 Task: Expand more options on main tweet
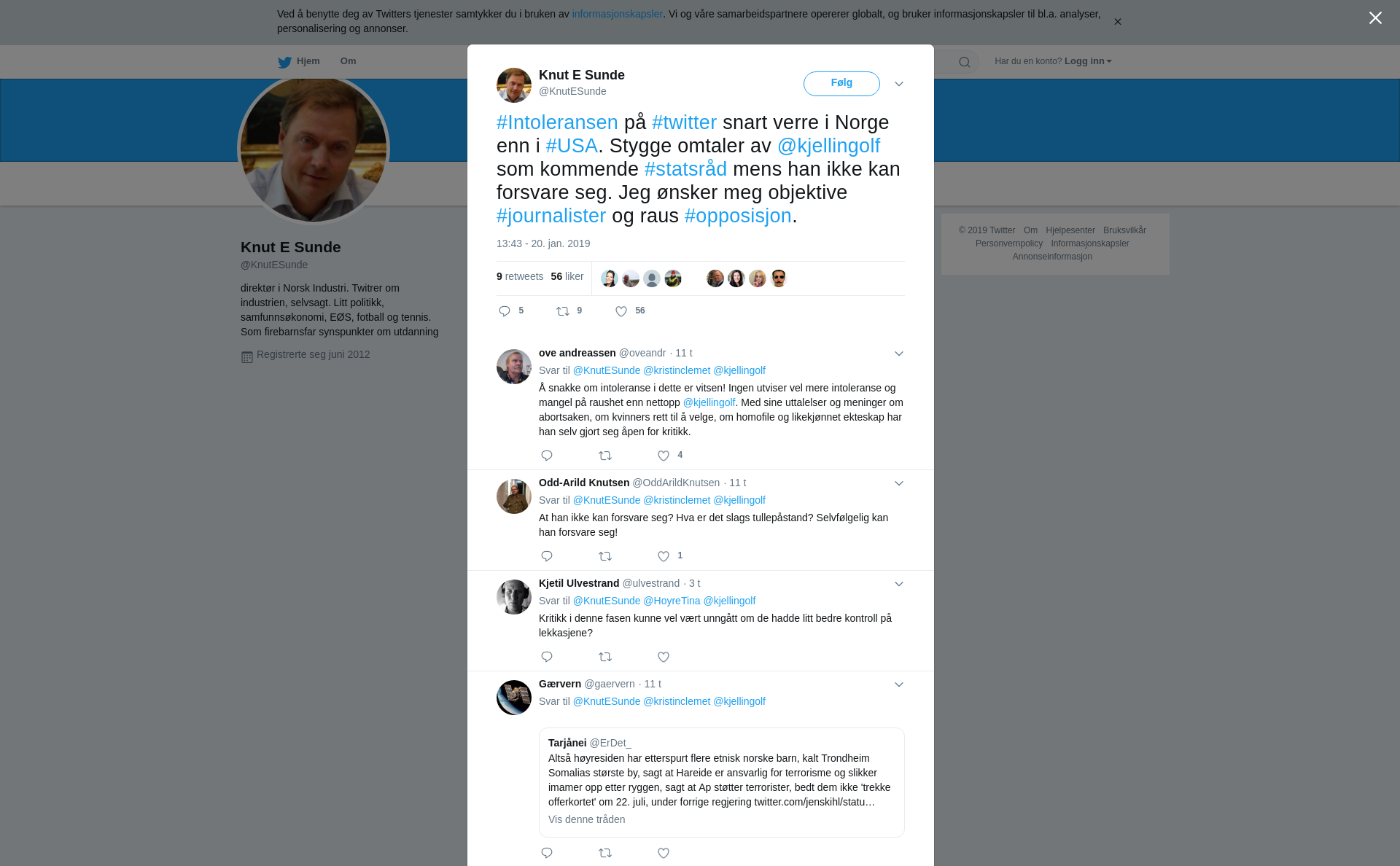tap(899, 84)
